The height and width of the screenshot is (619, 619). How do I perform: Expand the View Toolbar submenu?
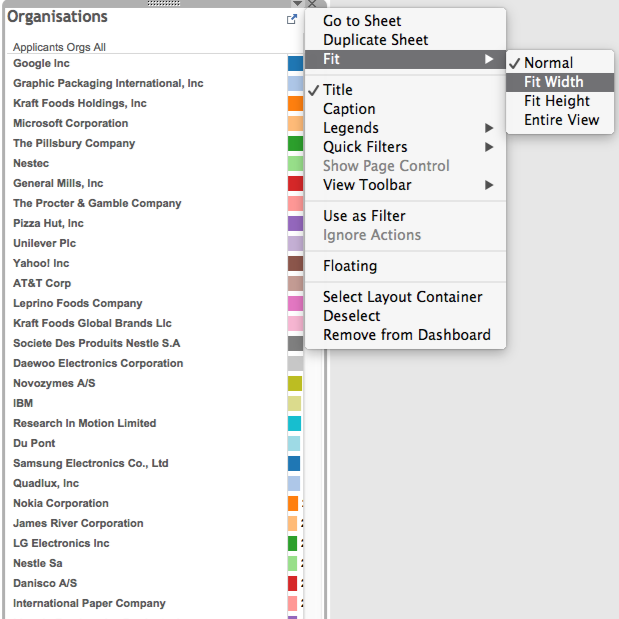(x=405, y=185)
